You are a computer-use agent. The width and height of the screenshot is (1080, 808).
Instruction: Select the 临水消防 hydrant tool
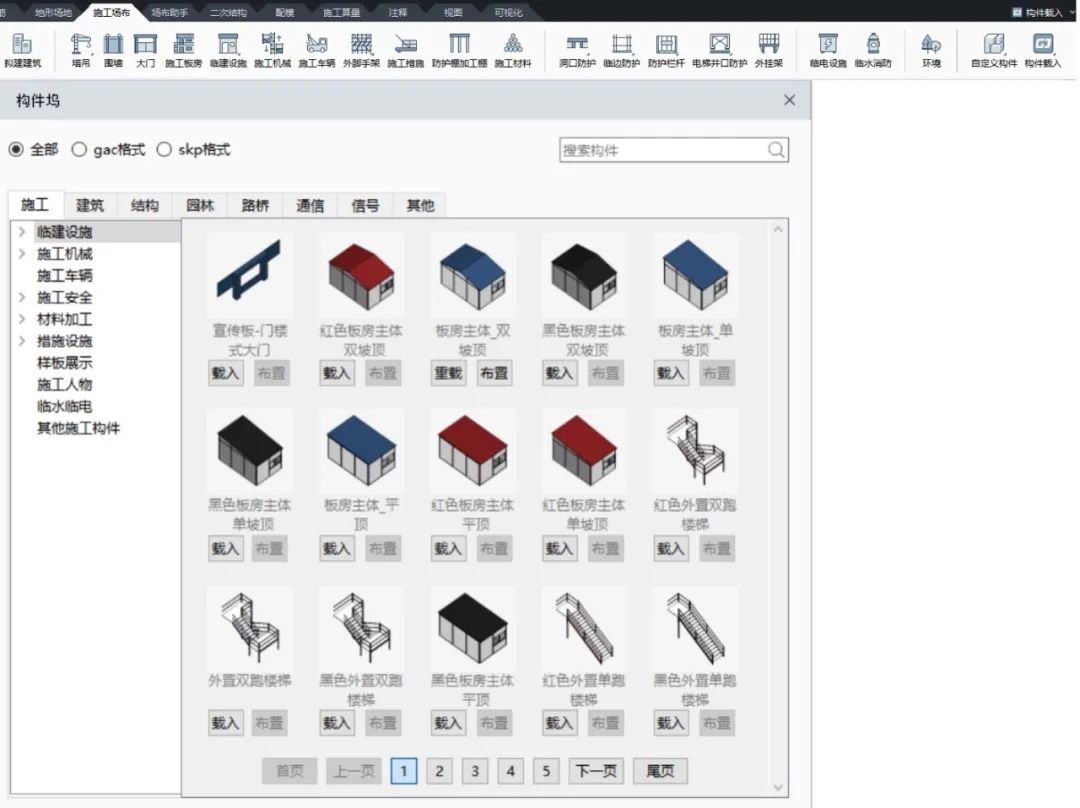click(x=873, y=51)
